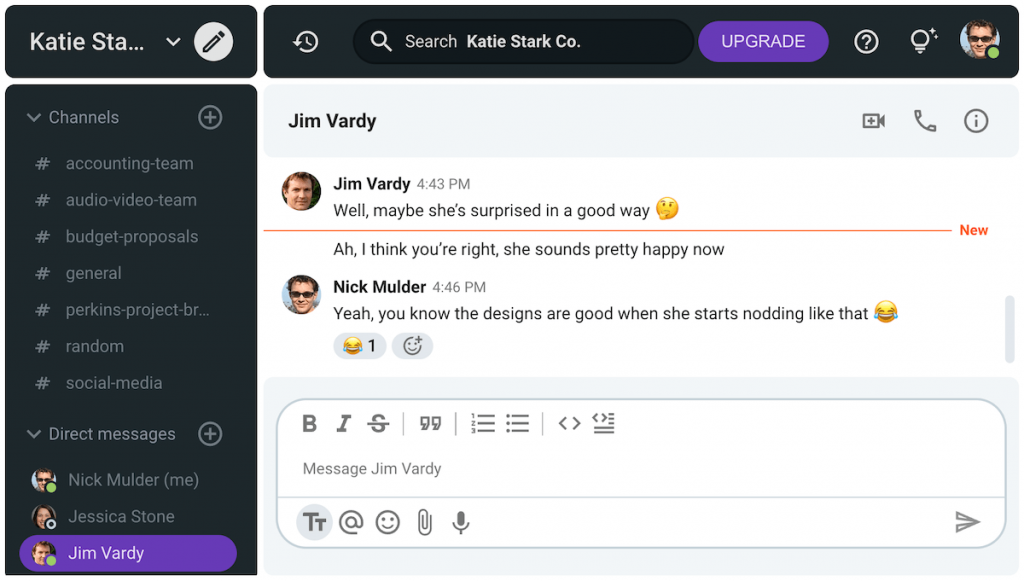Collapse the Direct messages section
Screen dimensions: 1024x581
coord(33,434)
